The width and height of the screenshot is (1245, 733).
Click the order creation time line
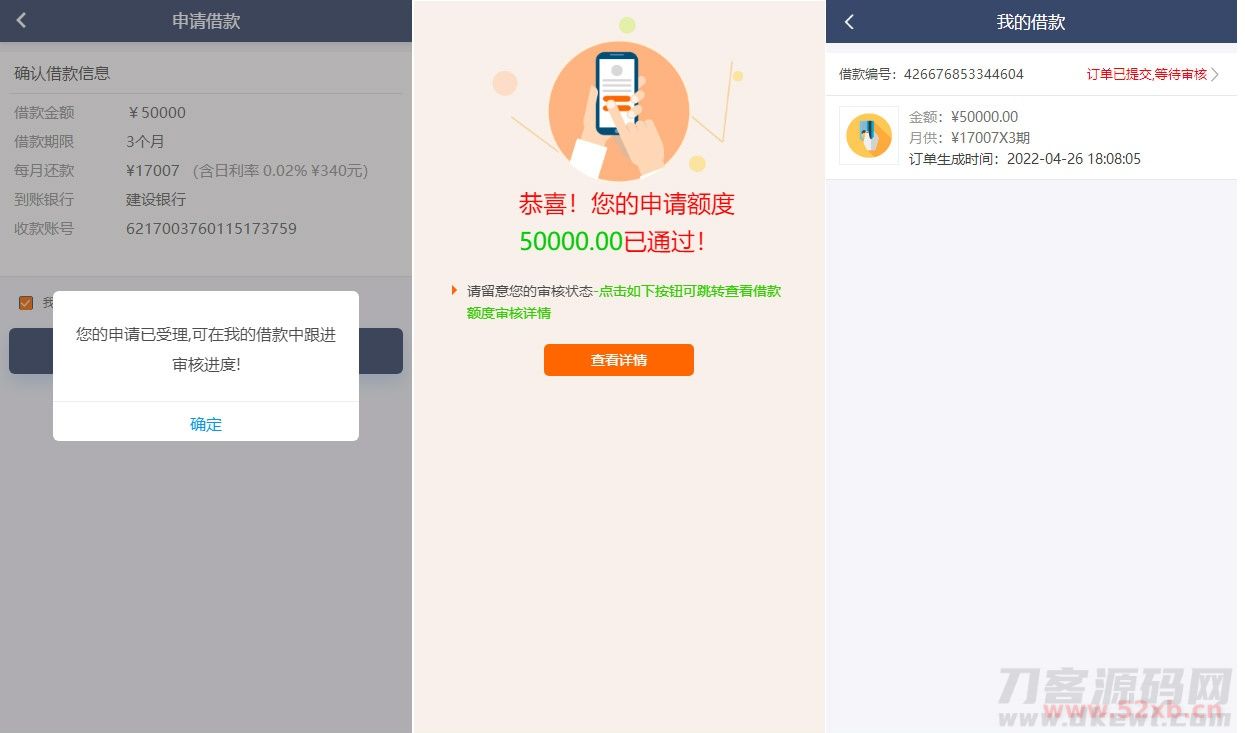[1025, 159]
